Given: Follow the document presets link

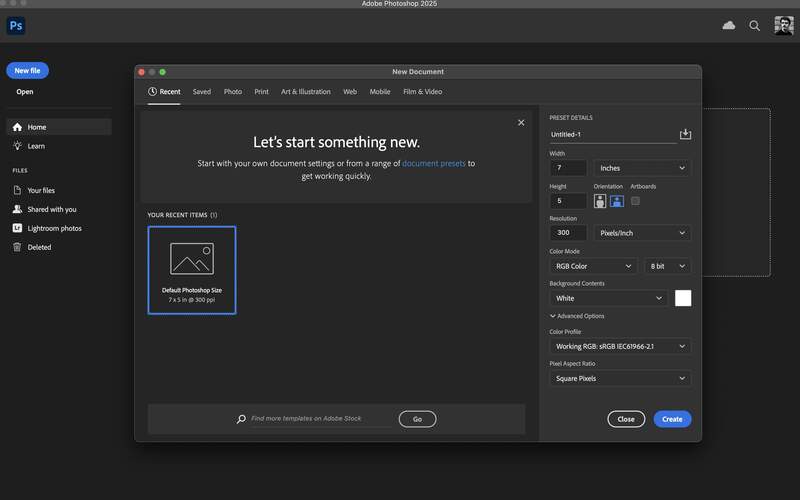Looking at the screenshot, I should 434,164.
